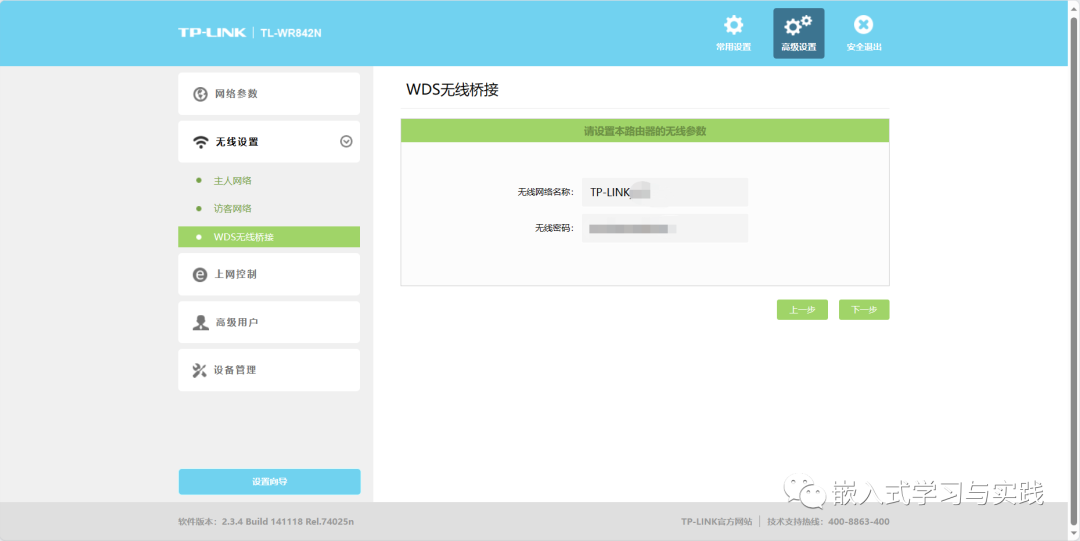Click 请设置本路由器的无线参数 banner text

tap(645, 131)
